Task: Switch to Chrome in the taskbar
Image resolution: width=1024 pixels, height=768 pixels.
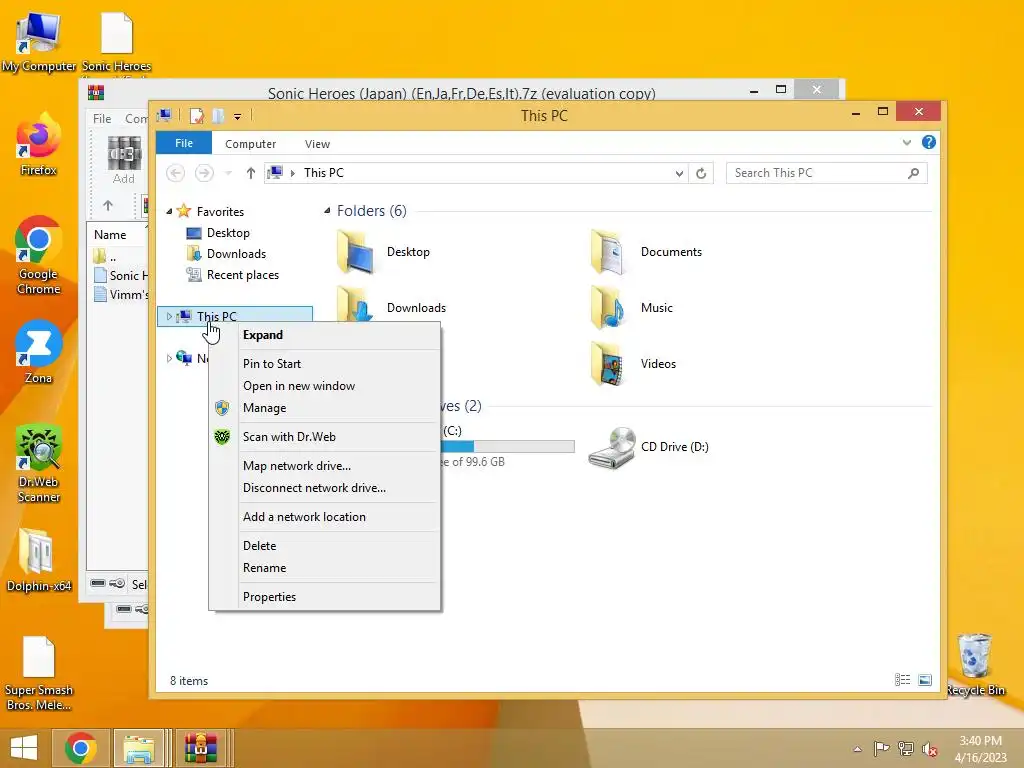Action: (80, 748)
